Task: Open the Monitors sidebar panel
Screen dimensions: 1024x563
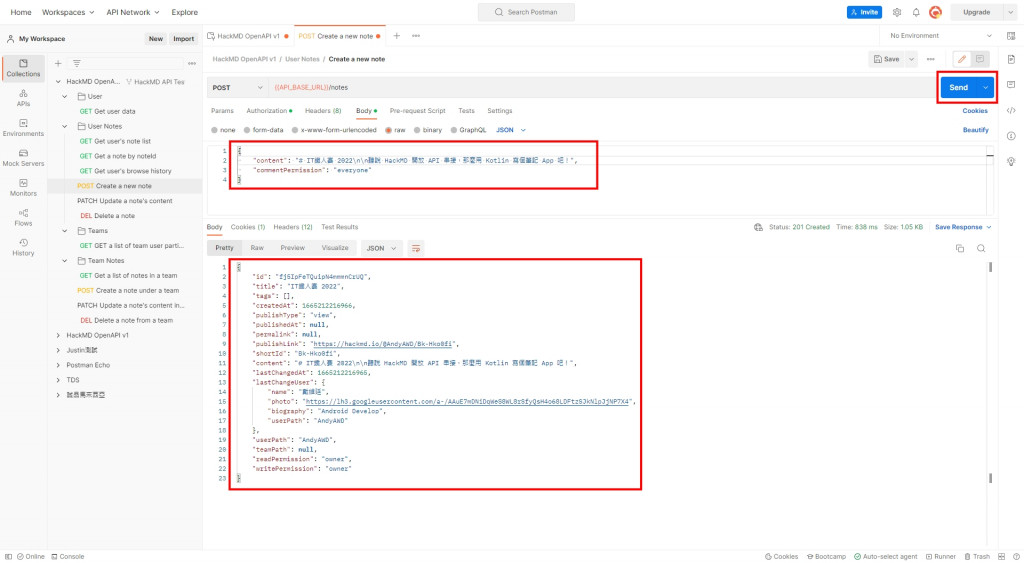Action: (x=23, y=188)
